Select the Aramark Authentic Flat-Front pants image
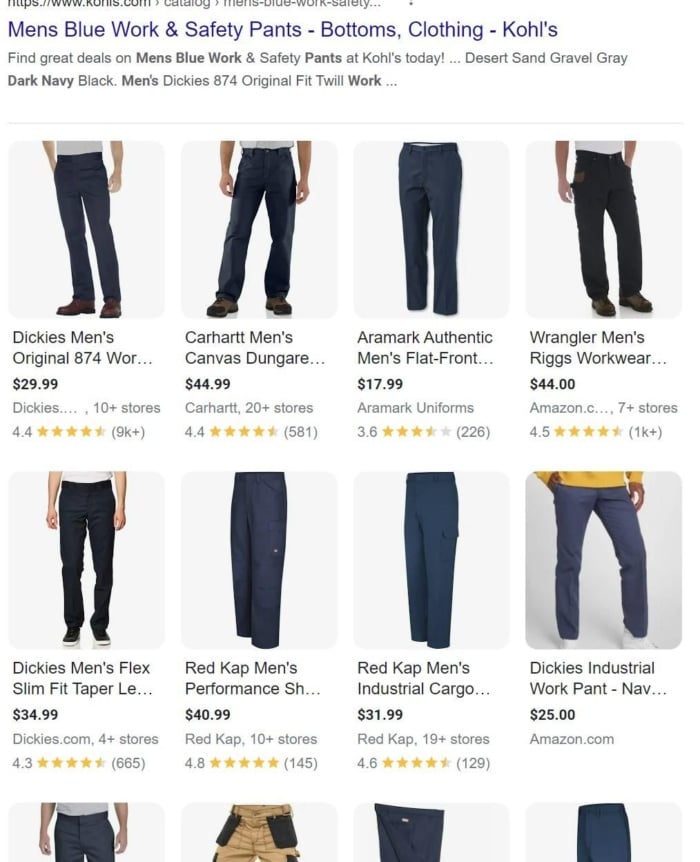Viewport: 700px width, 862px height. tap(431, 229)
